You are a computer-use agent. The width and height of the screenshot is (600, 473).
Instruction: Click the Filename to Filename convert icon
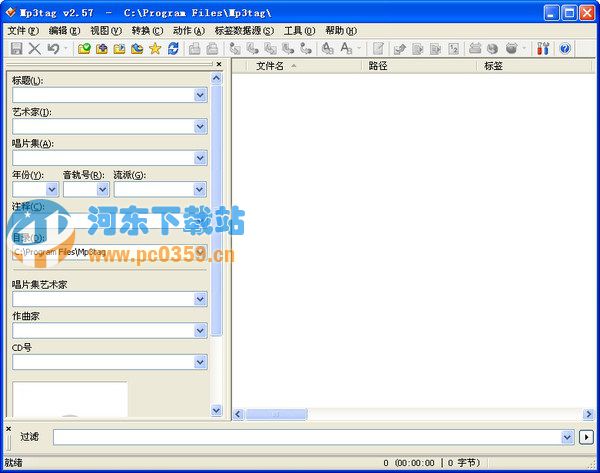point(271,49)
